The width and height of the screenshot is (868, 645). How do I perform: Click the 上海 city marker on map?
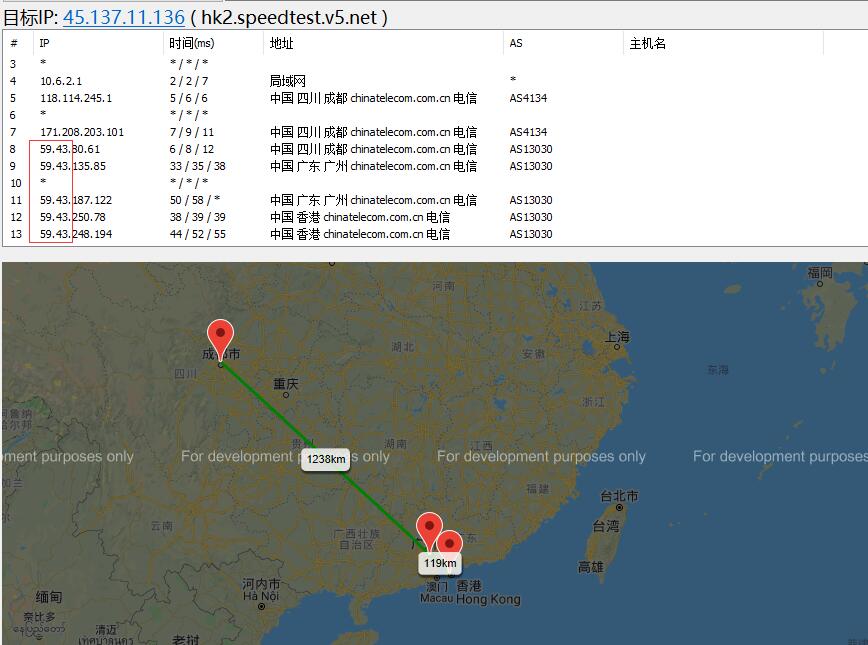click(617, 347)
